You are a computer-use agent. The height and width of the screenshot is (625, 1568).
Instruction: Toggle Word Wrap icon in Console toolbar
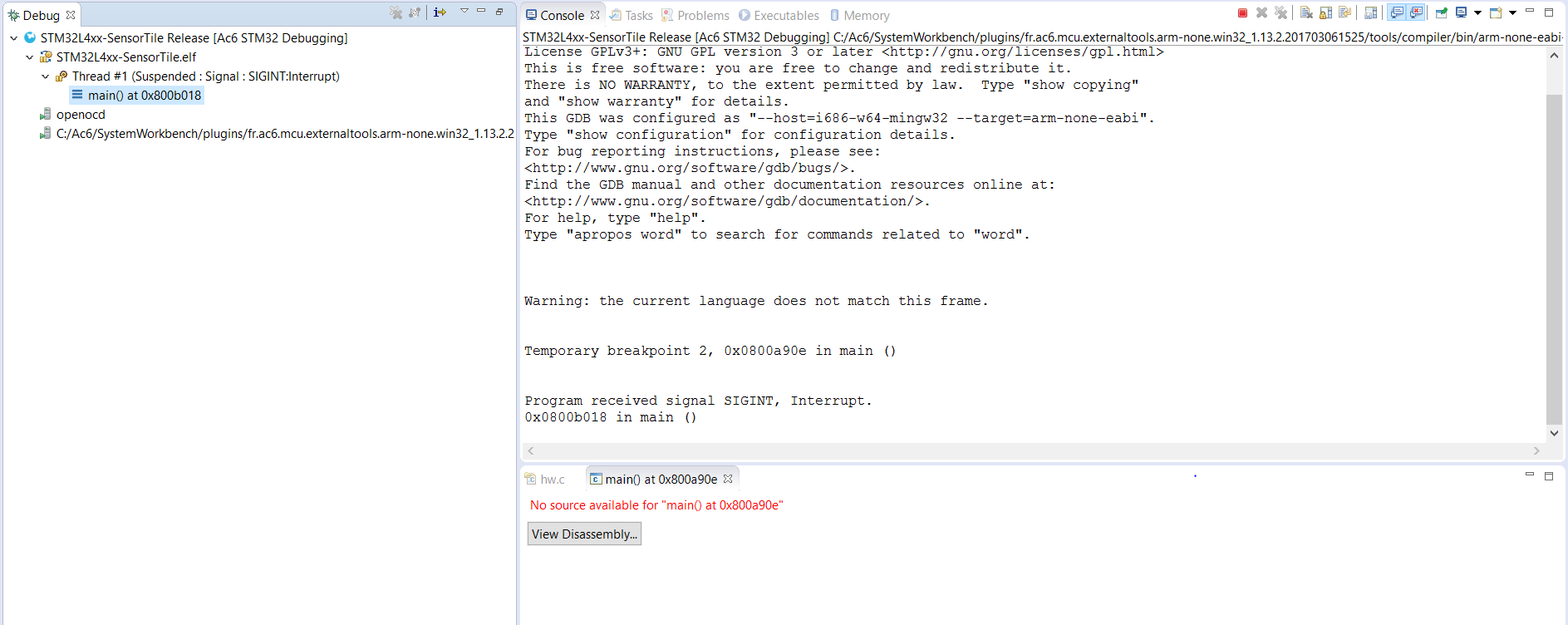tap(1344, 12)
